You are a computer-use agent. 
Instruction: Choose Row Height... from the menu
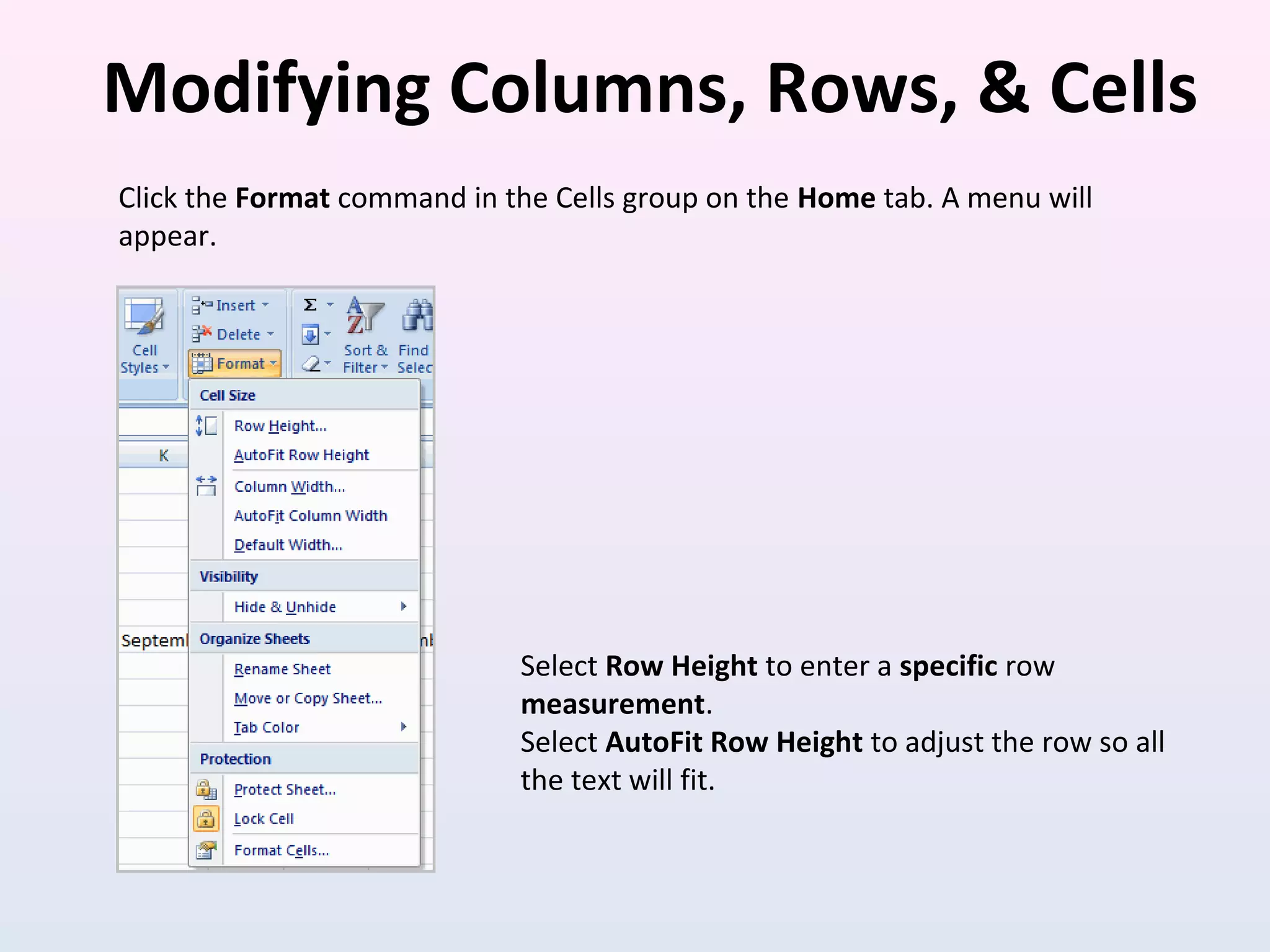point(304,426)
